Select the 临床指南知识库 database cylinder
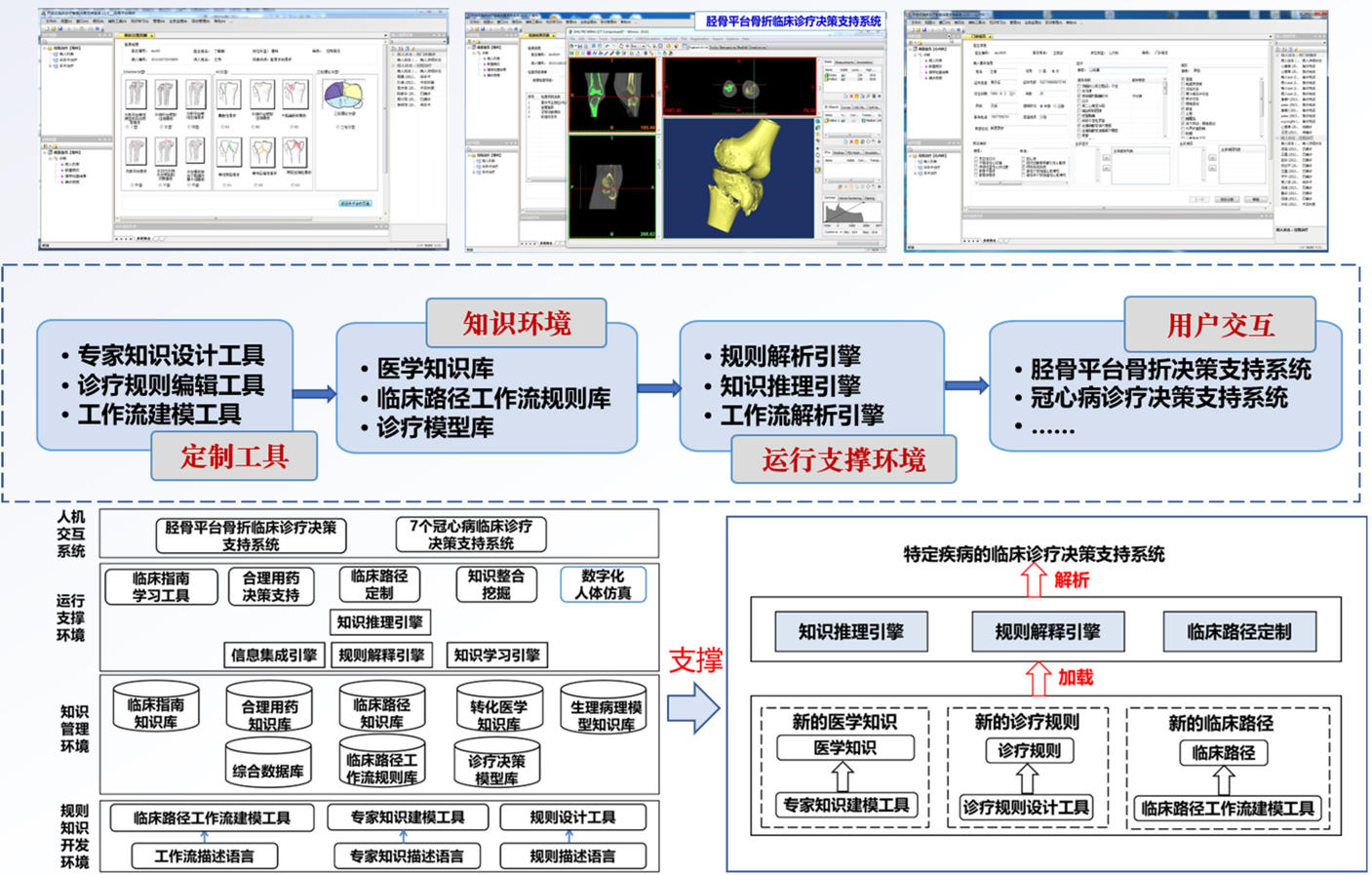1372x875 pixels. (x=156, y=709)
